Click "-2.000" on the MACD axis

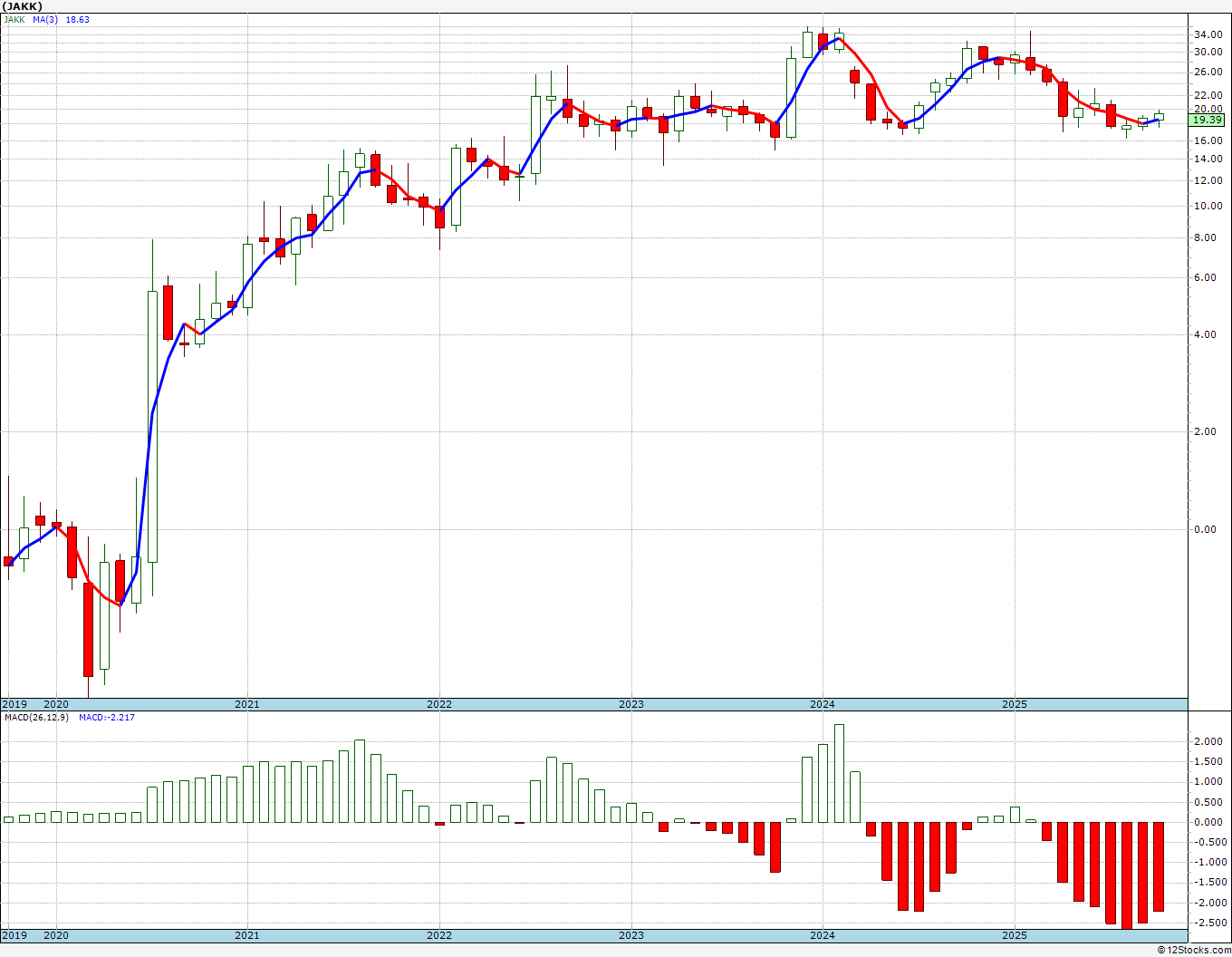pos(1209,903)
